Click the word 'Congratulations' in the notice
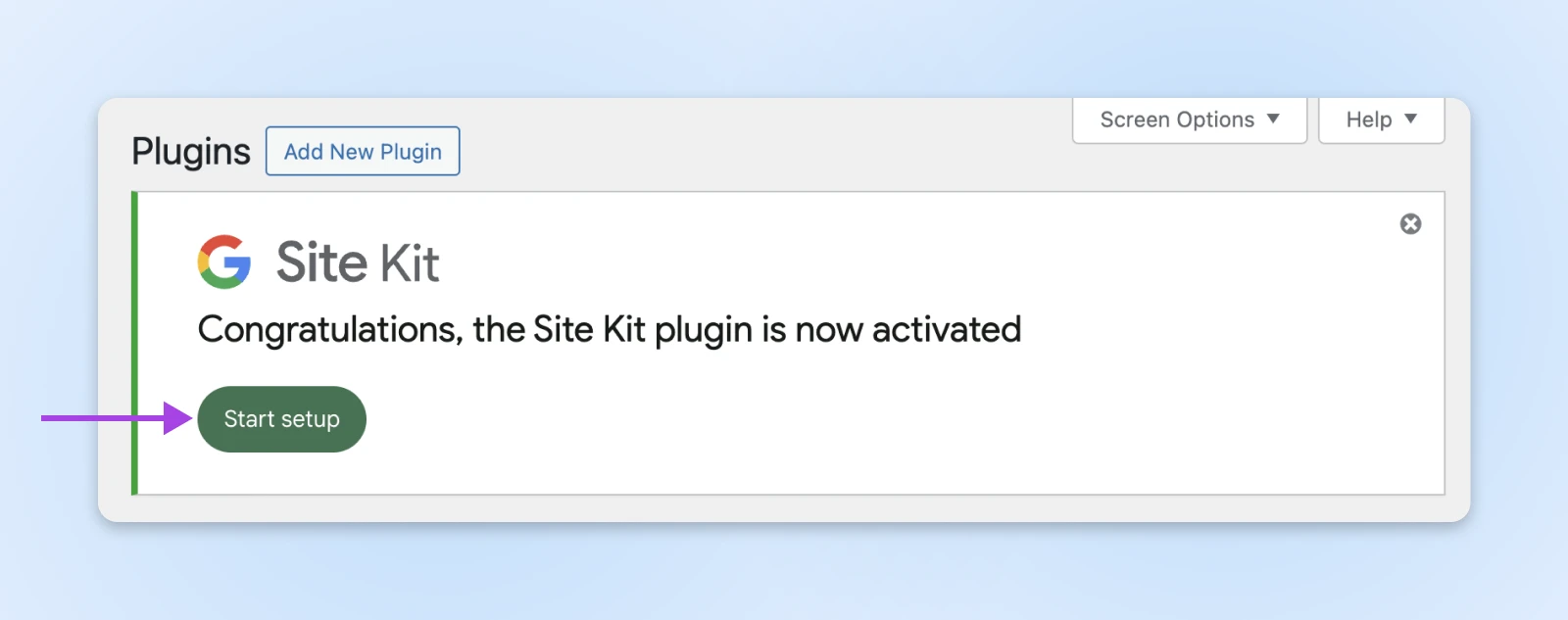 point(330,330)
